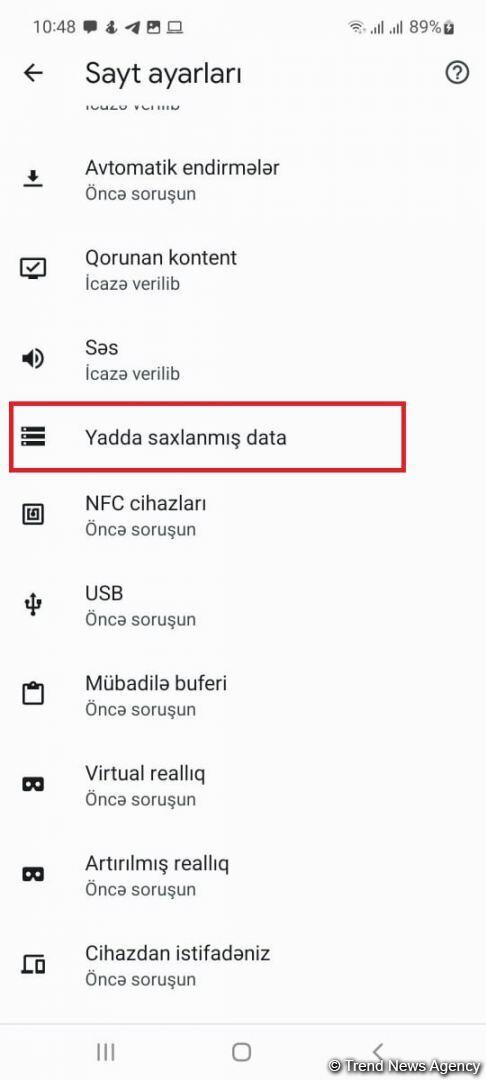
Task: Tap recent apps button in navigation bar
Action: point(105,1052)
